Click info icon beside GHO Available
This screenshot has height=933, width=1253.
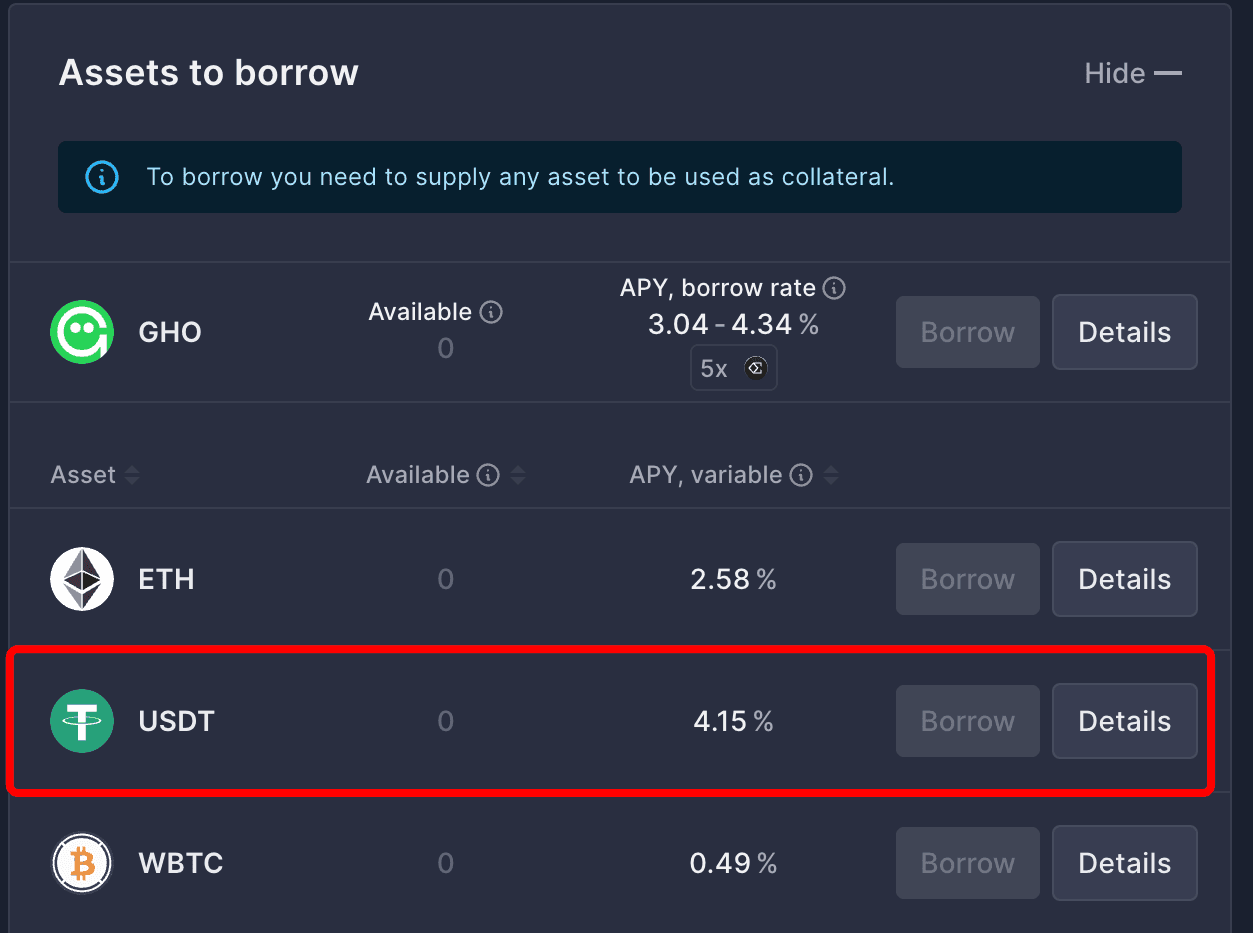tap(491, 312)
